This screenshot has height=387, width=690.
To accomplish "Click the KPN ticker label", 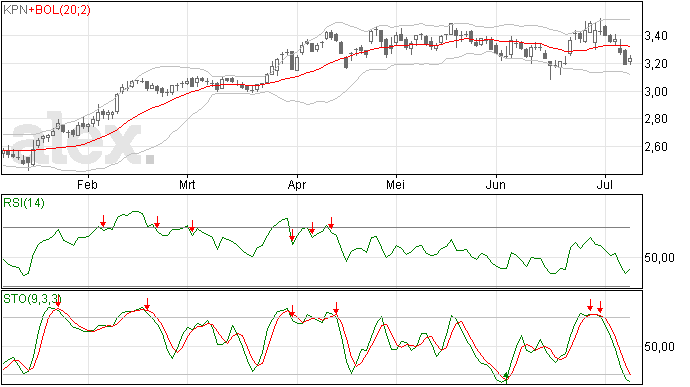I will 15,10.
